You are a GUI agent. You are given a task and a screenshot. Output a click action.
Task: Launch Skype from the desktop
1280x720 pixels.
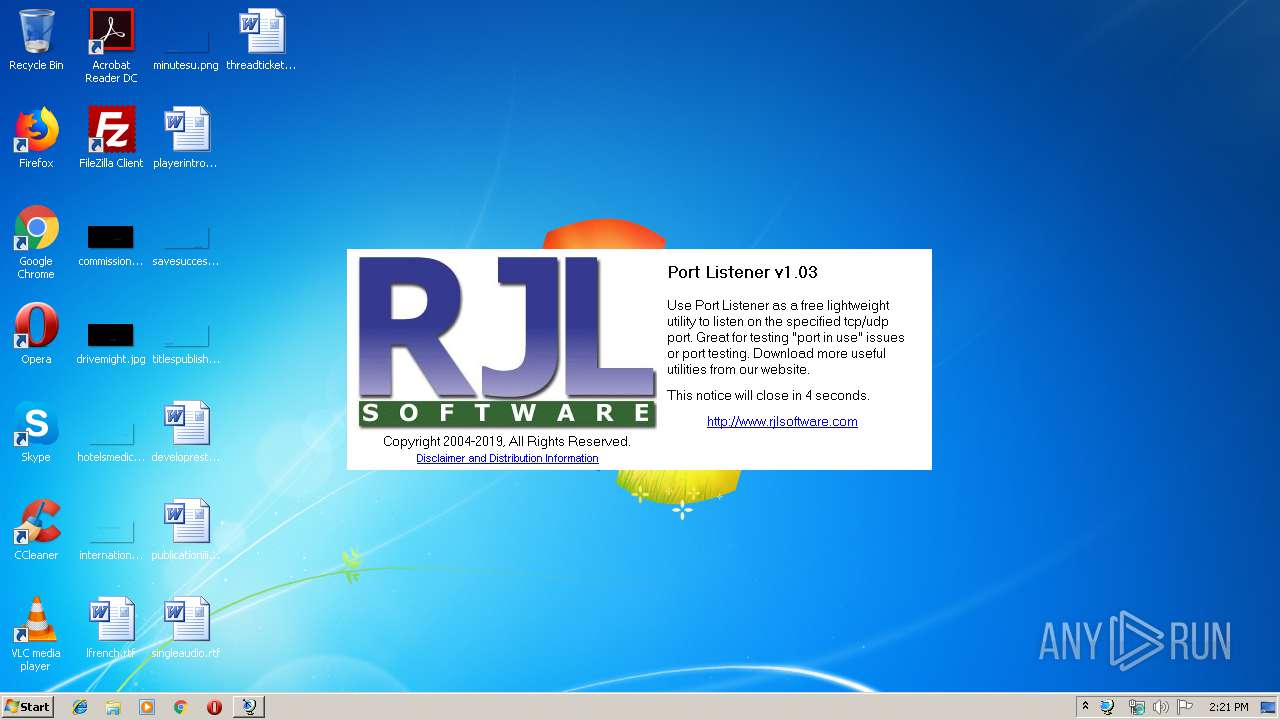pos(36,432)
